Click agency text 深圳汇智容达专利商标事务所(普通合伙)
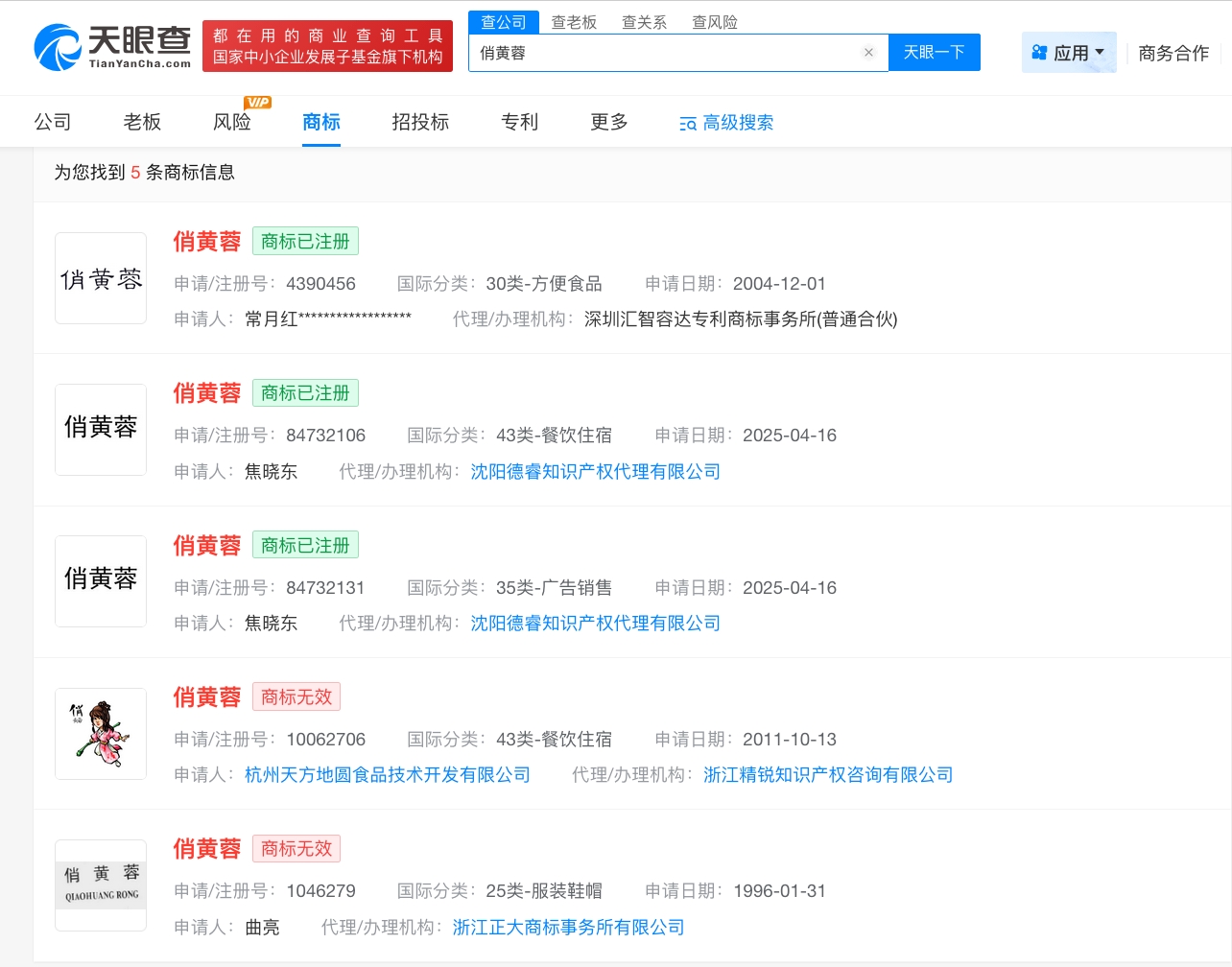 (x=741, y=318)
